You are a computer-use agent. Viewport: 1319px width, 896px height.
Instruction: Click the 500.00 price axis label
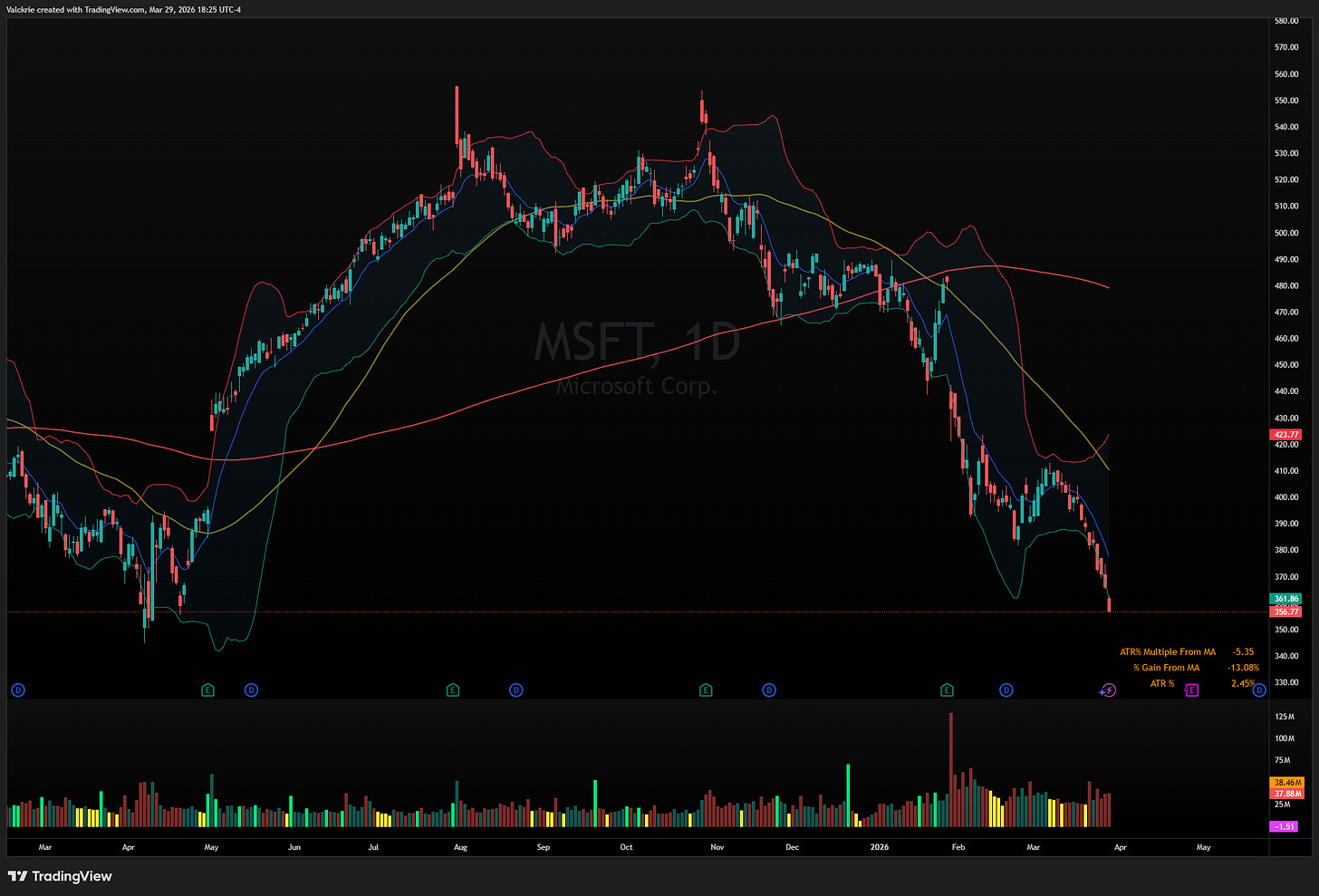(1286, 233)
